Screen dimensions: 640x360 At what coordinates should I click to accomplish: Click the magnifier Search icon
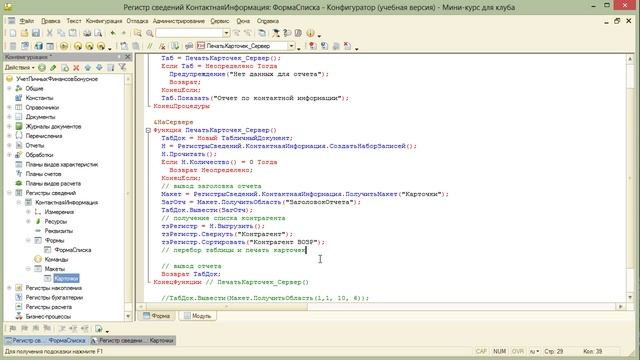[x=149, y=33]
